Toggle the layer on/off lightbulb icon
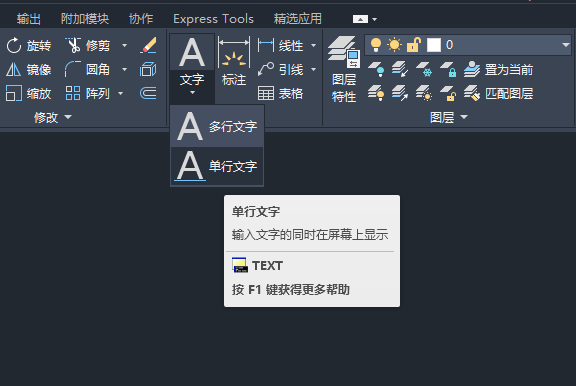Image resolution: width=576 pixels, height=386 pixels. [x=376, y=45]
